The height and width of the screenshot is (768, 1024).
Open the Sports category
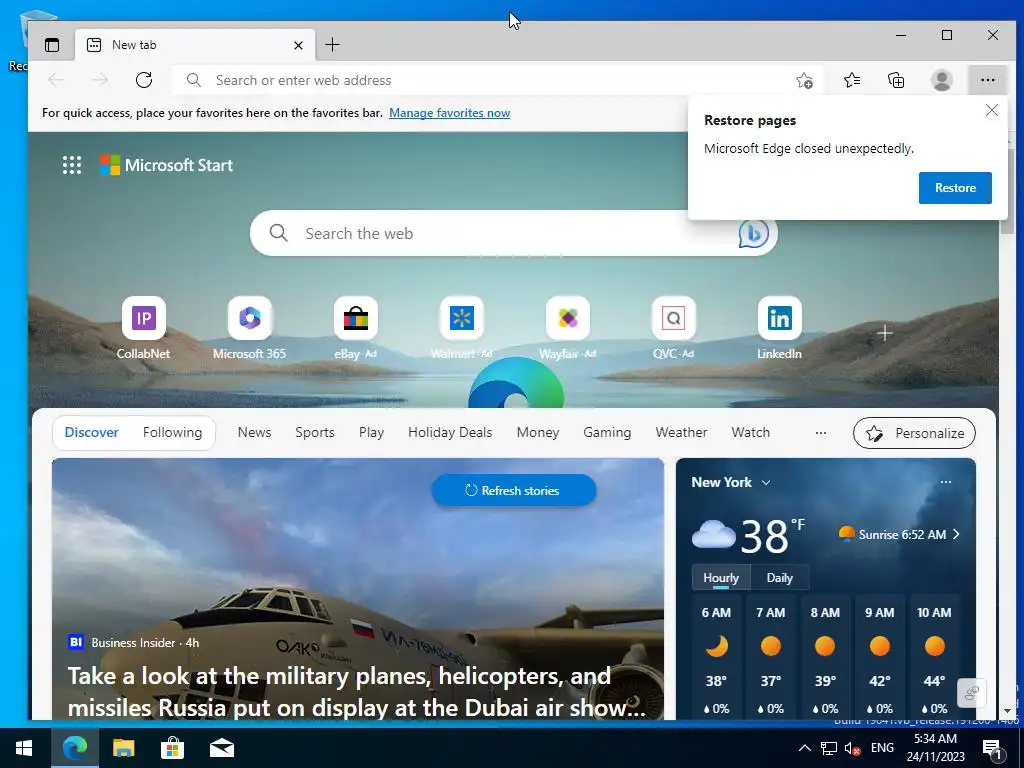[314, 432]
